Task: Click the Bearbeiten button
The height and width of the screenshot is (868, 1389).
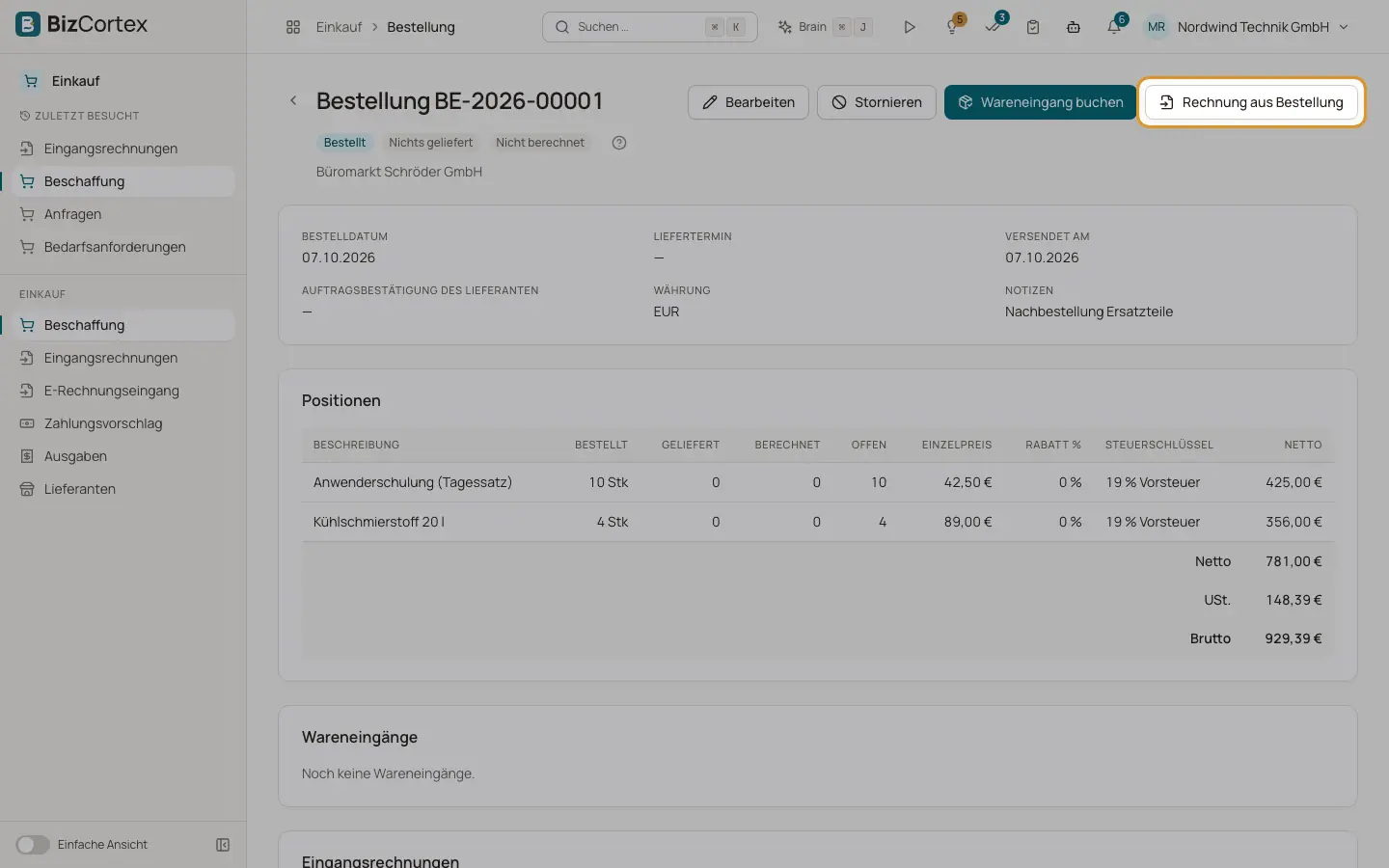Action: point(749,102)
